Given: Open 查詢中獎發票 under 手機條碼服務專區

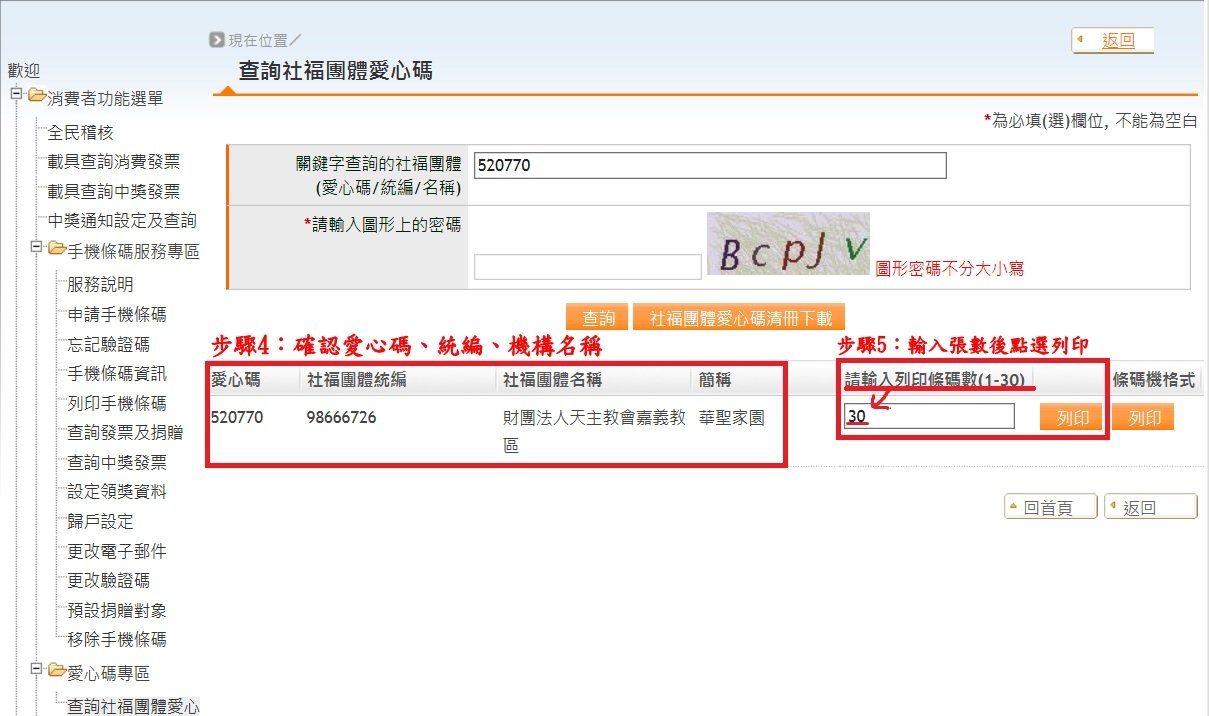Looking at the screenshot, I should (117, 462).
